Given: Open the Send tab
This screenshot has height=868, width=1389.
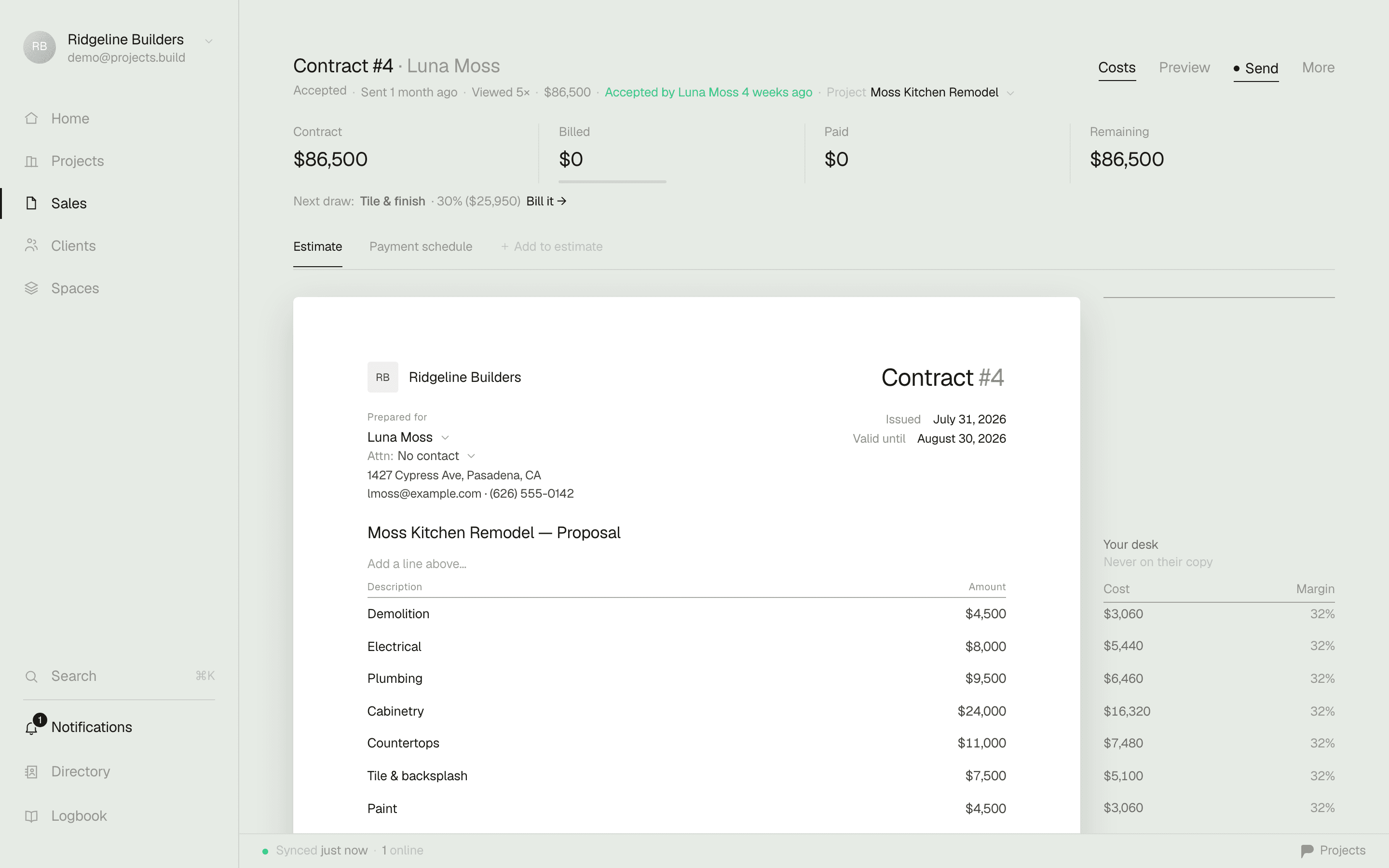Looking at the screenshot, I should (x=1255, y=68).
